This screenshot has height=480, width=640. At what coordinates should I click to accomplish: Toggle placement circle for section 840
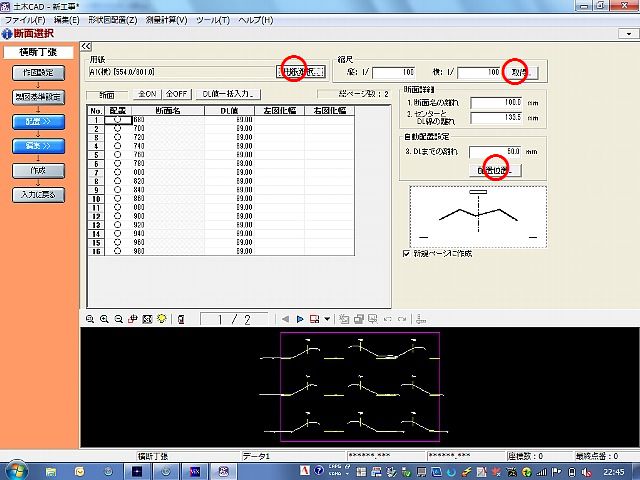118,190
